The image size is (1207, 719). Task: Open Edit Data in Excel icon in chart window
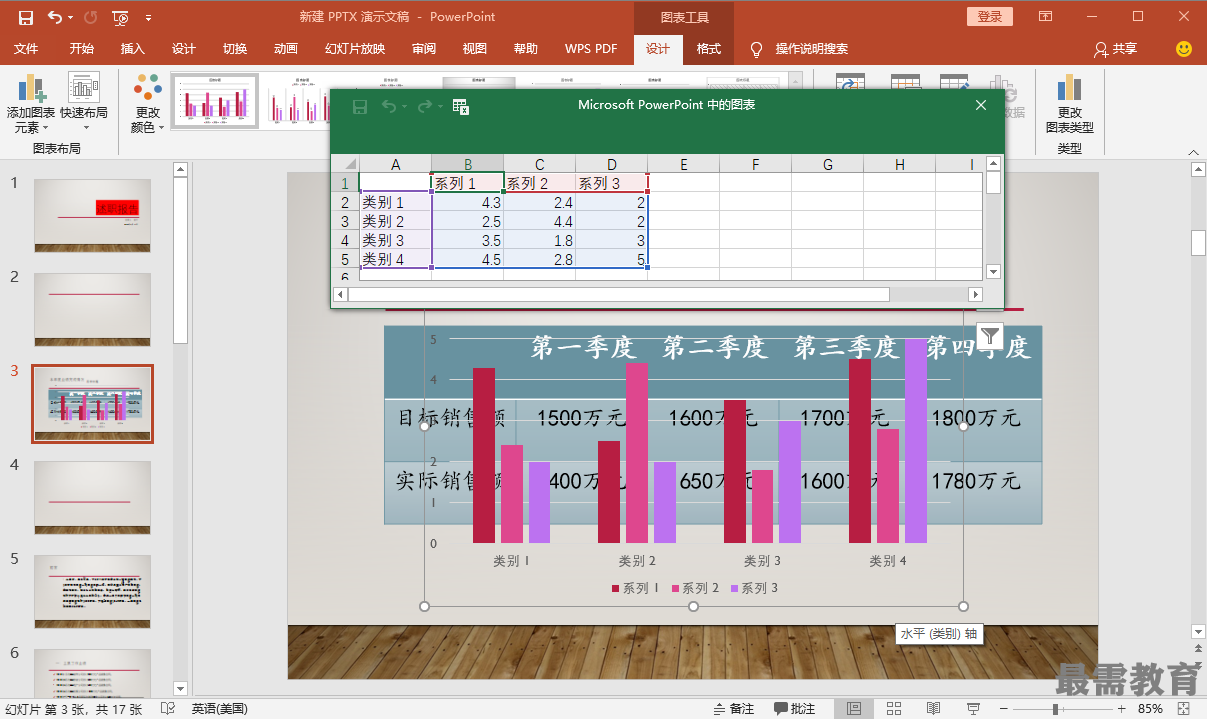[x=461, y=106]
